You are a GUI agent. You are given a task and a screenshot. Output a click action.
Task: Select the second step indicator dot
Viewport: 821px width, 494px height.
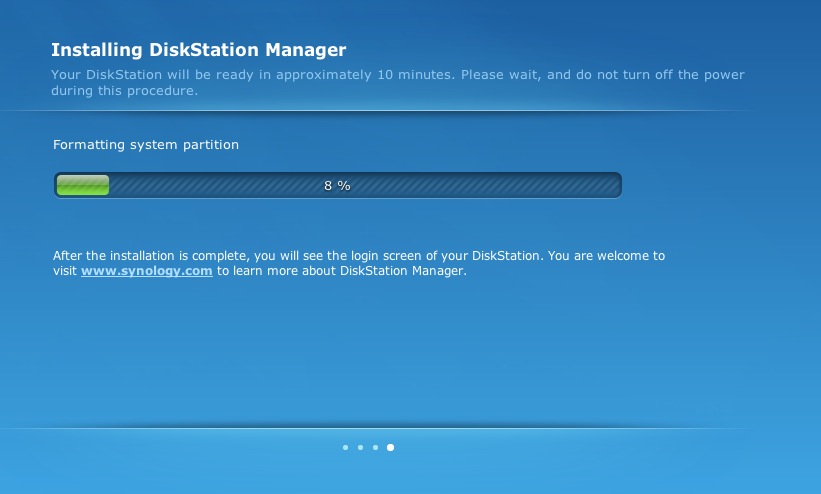(x=360, y=447)
